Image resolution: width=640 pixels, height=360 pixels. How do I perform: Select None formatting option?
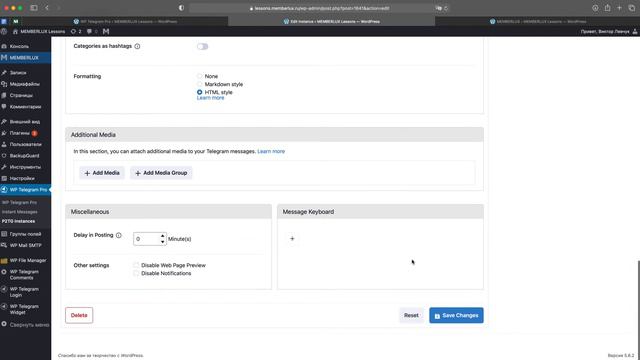pos(200,76)
